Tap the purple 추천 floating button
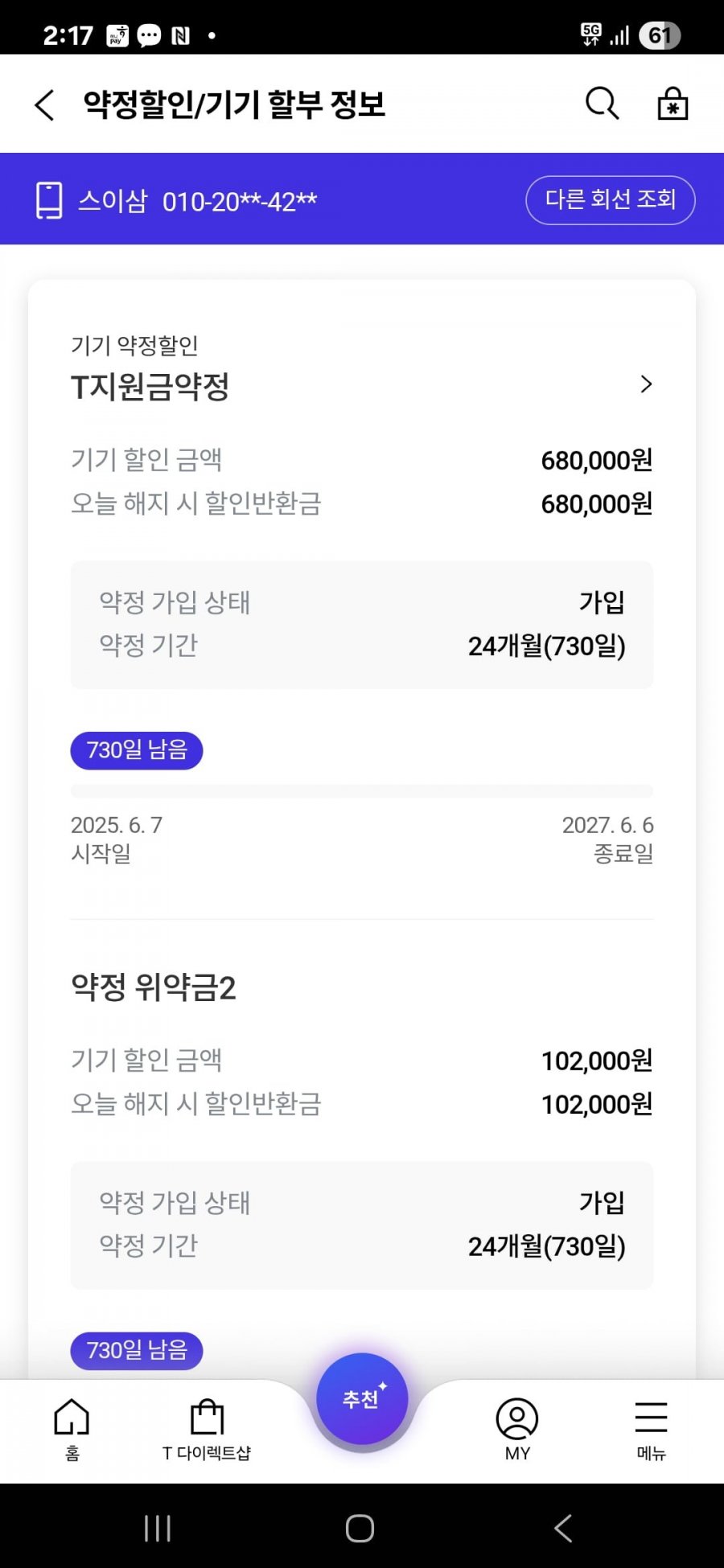 pos(362,1399)
